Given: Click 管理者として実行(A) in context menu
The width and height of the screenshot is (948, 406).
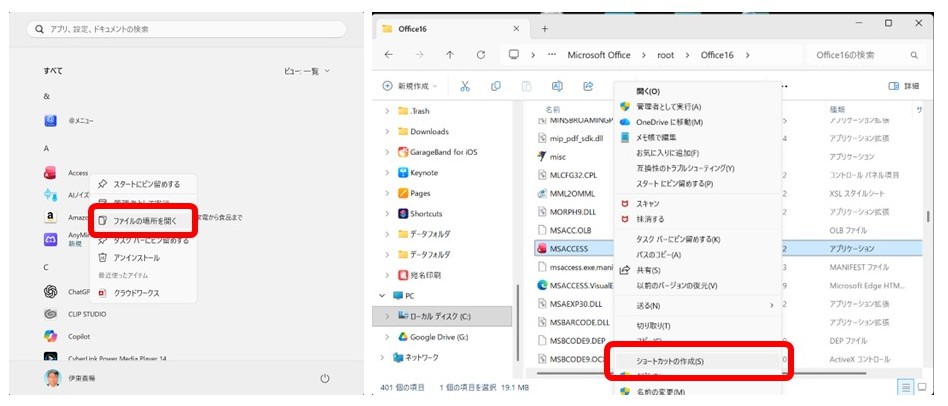Looking at the screenshot, I should tap(668, 106).
